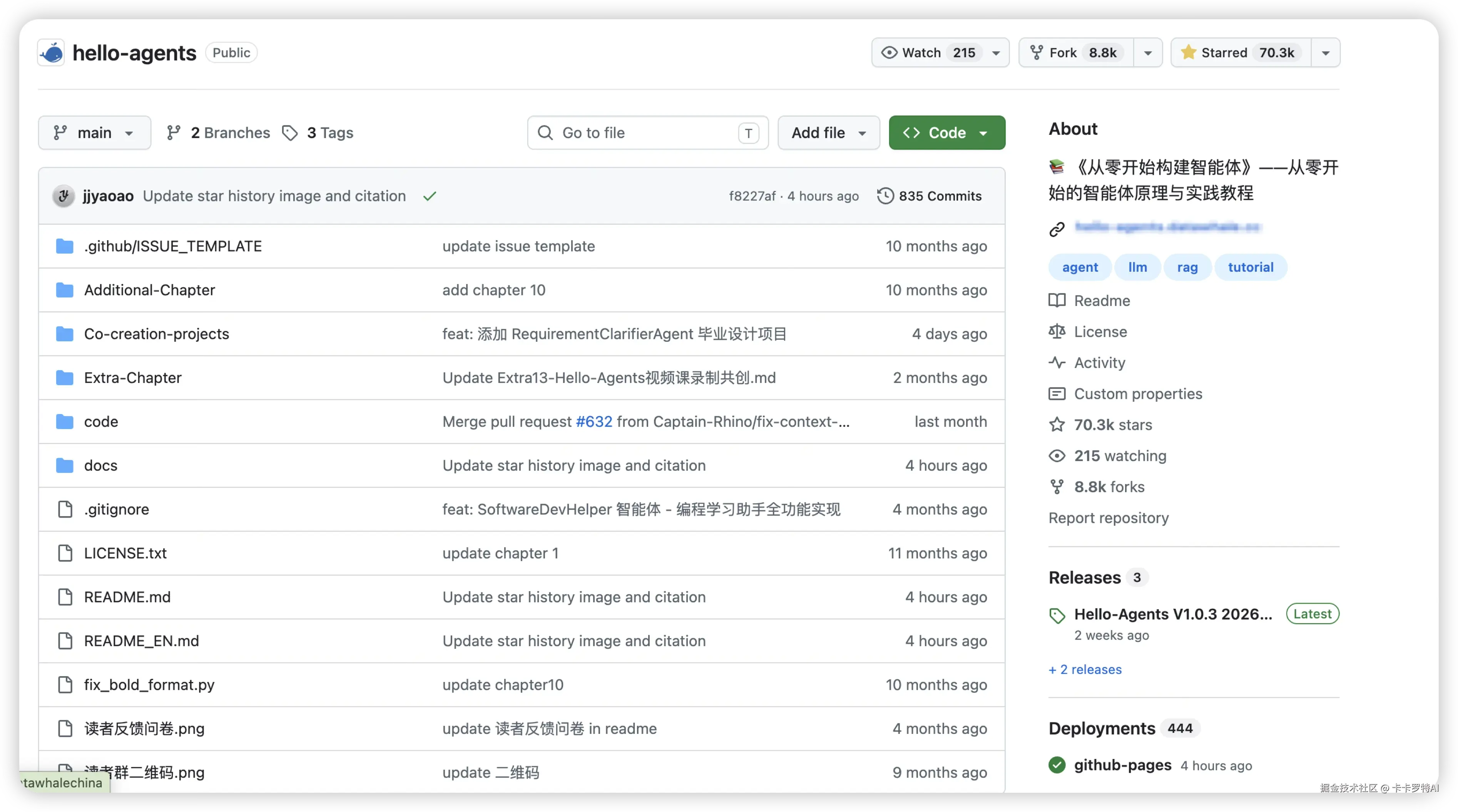This screenshot has width=1458, height=812.
Task: Click the file icon for LICENSE.txt
Action: pyautogui.click(x=66, y=553)
